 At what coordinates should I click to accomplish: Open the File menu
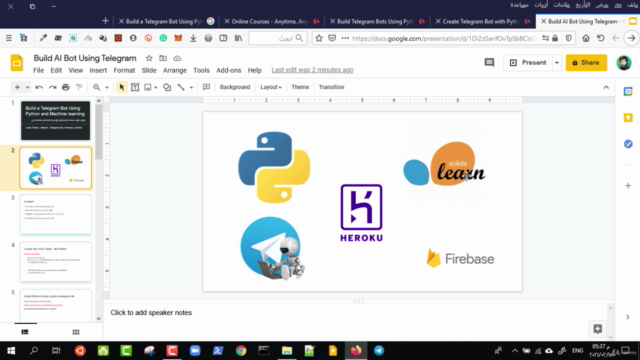click(x=38, y=70)
